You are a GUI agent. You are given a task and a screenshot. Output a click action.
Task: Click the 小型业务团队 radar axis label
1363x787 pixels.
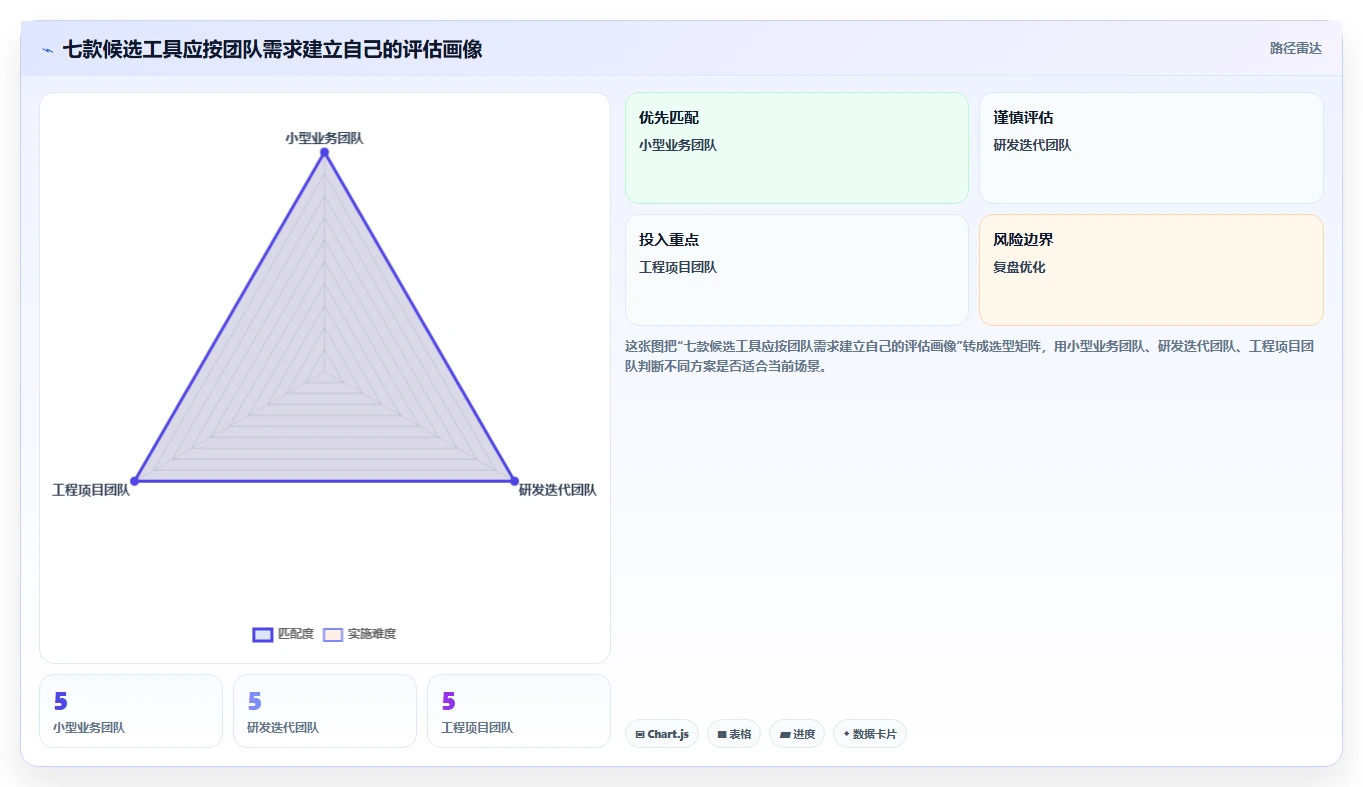pos(324,138)
